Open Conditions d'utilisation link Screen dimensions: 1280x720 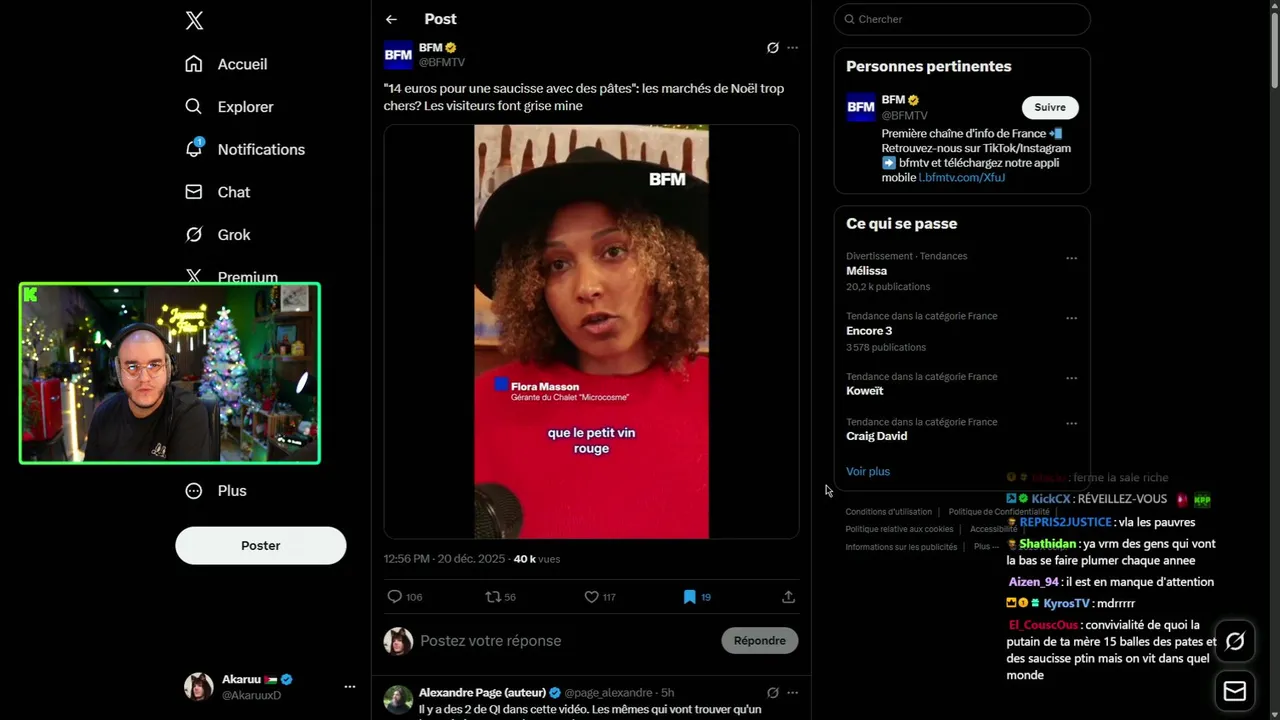888,512
